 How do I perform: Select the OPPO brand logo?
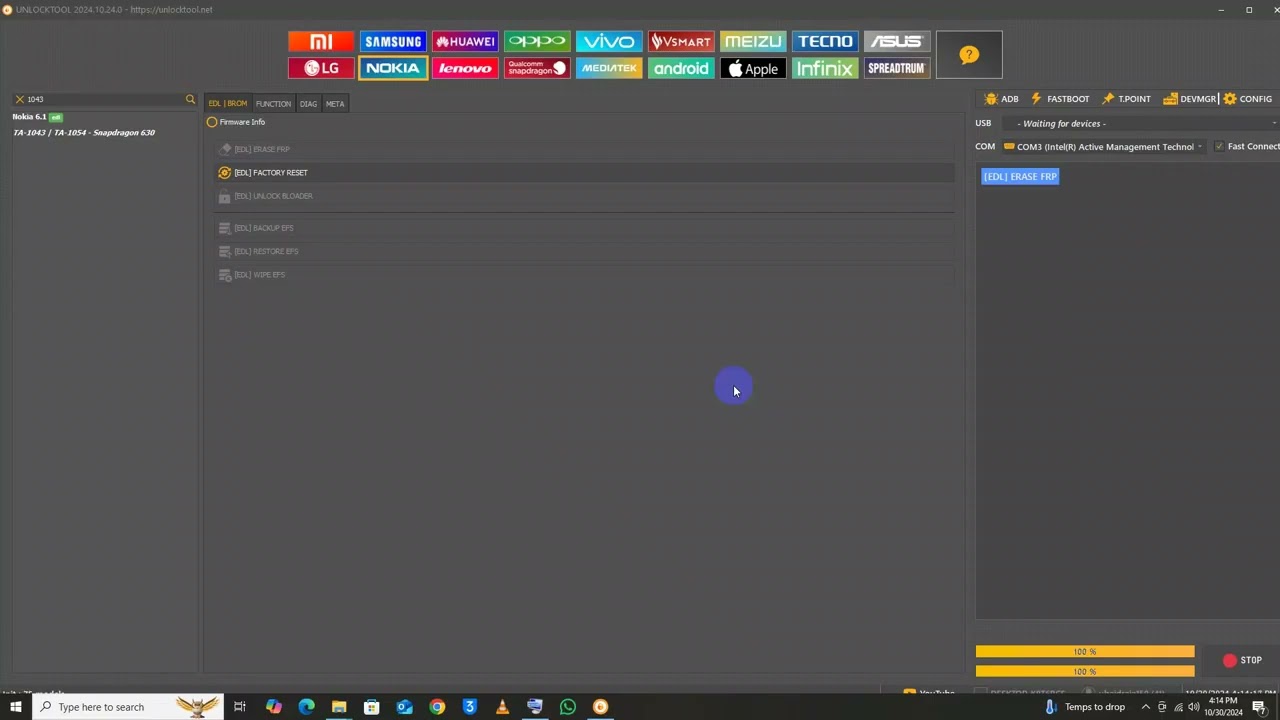point(537,41)
